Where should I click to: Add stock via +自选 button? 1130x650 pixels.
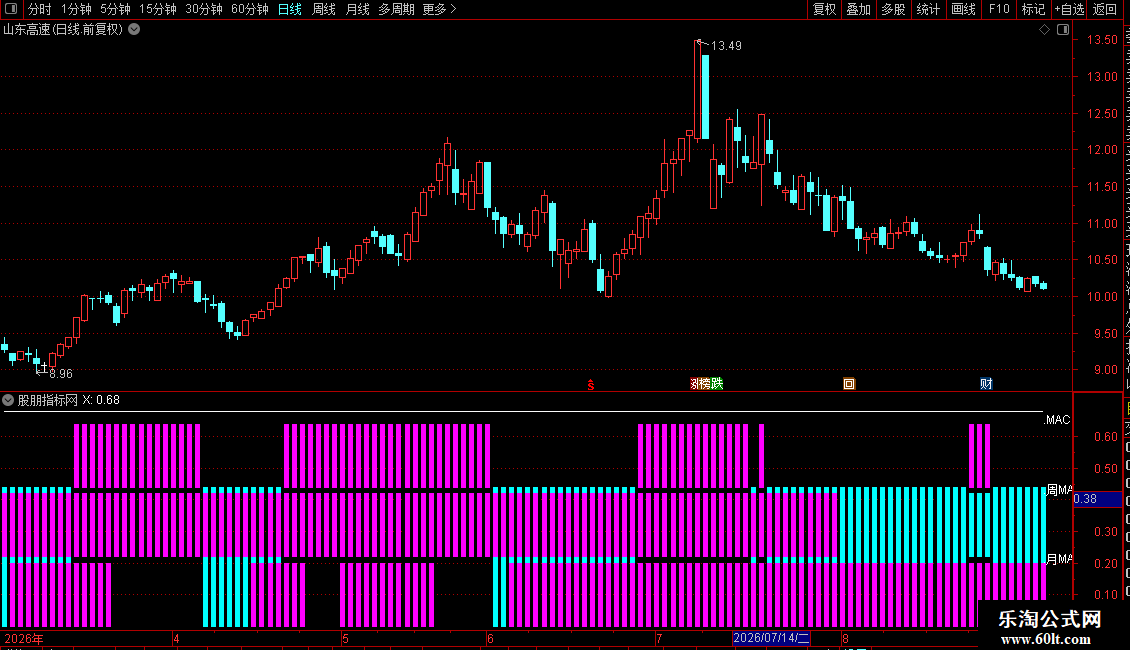tap(1069, 9)
